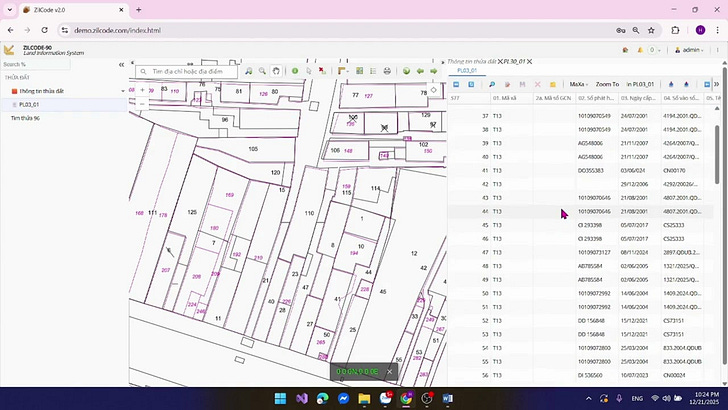Click the 'In PL03_01' button
Screen dimensions: 728x410
pos(642,84)
